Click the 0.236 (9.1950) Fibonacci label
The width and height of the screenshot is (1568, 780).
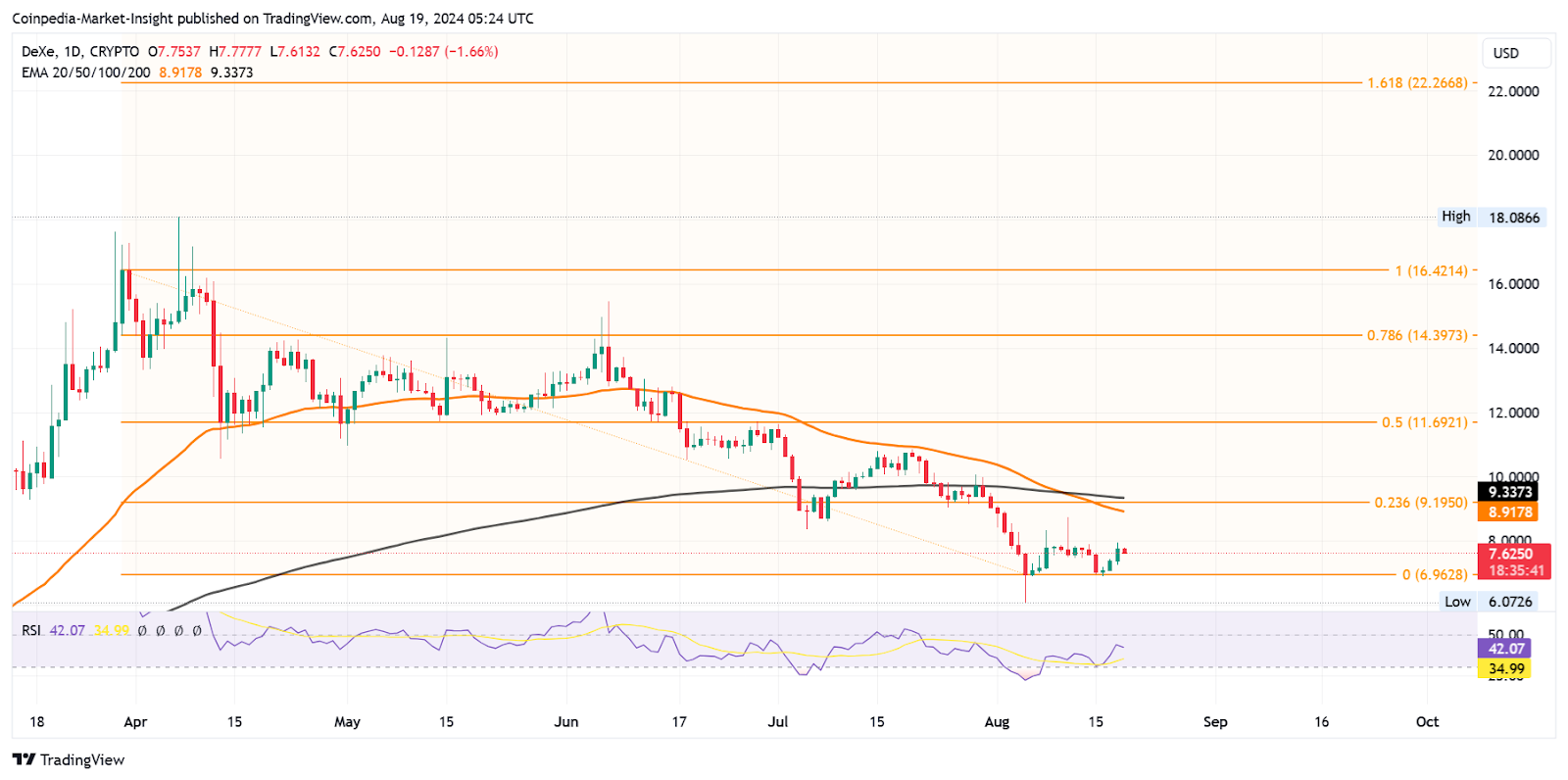[x=1421, y=503]
